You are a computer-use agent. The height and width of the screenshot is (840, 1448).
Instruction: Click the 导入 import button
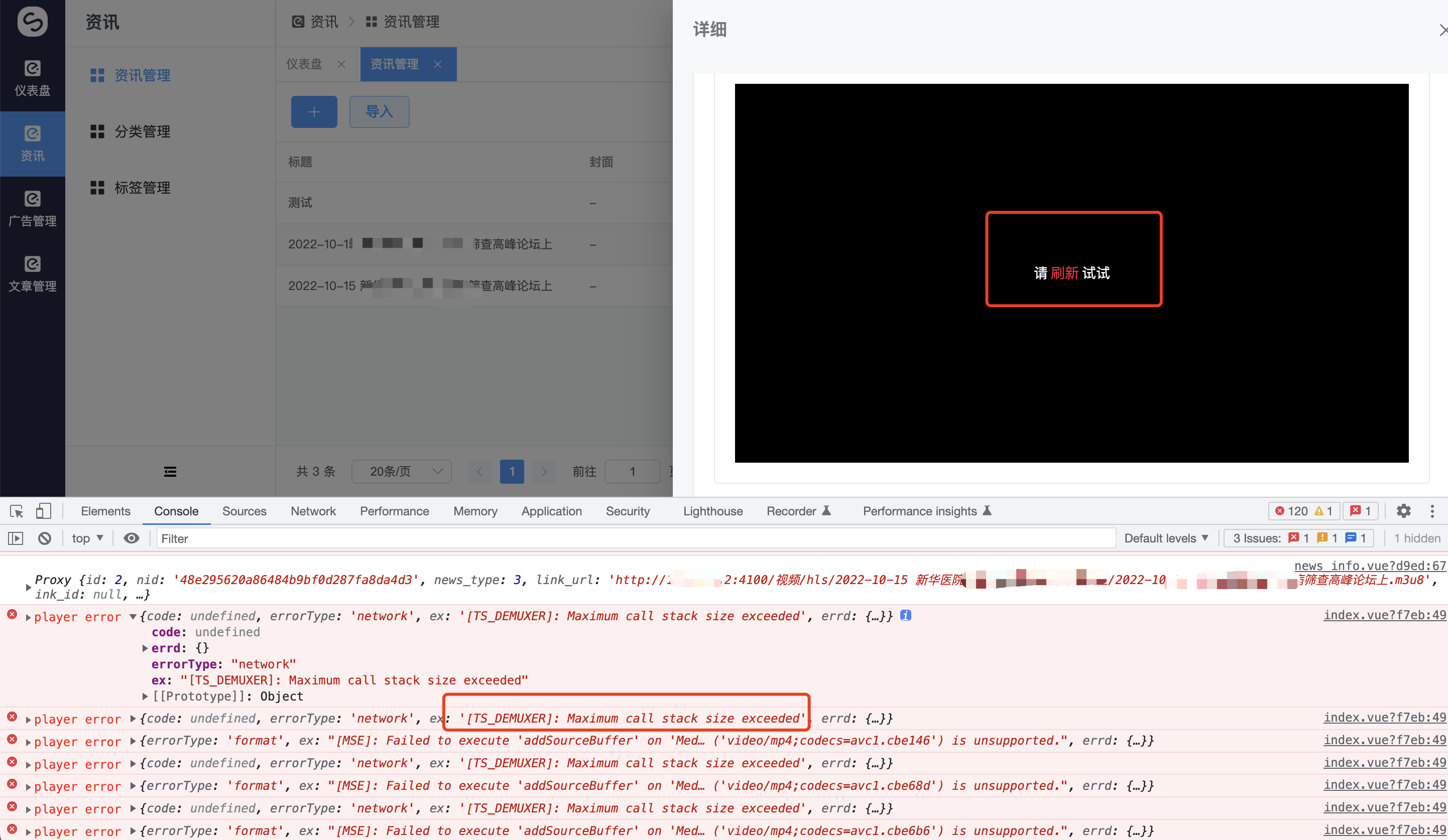(x=379, y=111)
